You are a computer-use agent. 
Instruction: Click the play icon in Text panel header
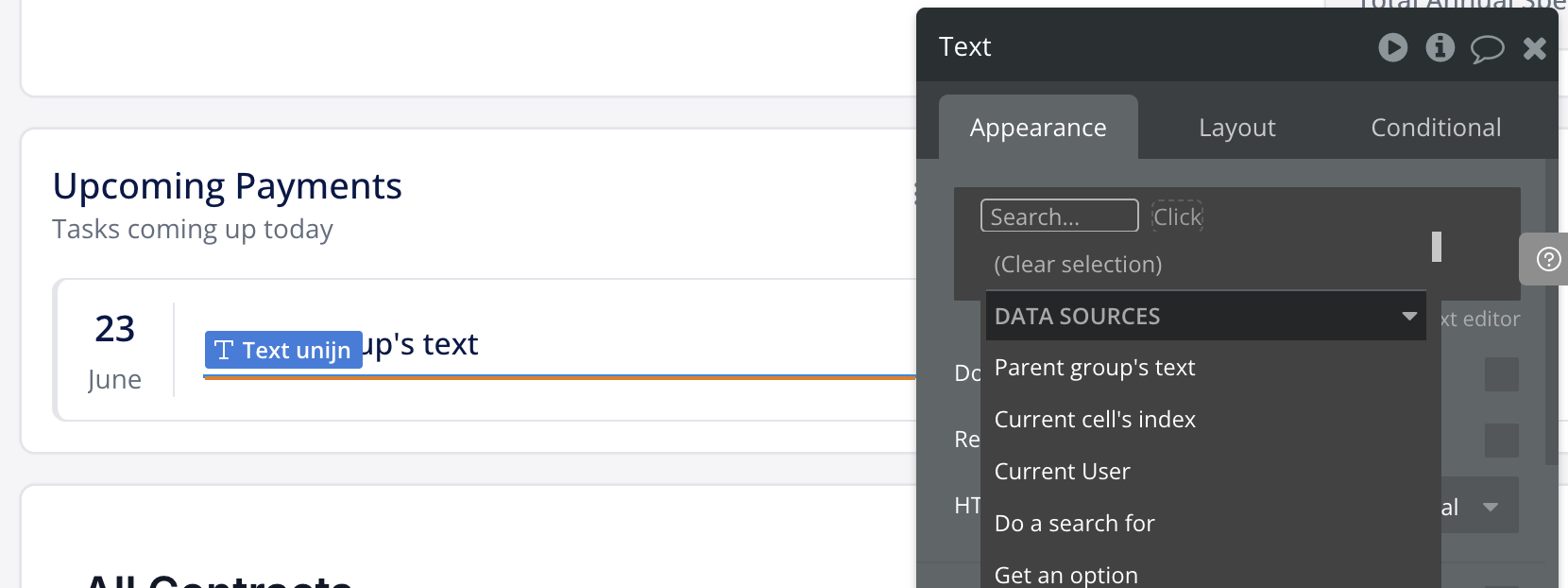1392,47
